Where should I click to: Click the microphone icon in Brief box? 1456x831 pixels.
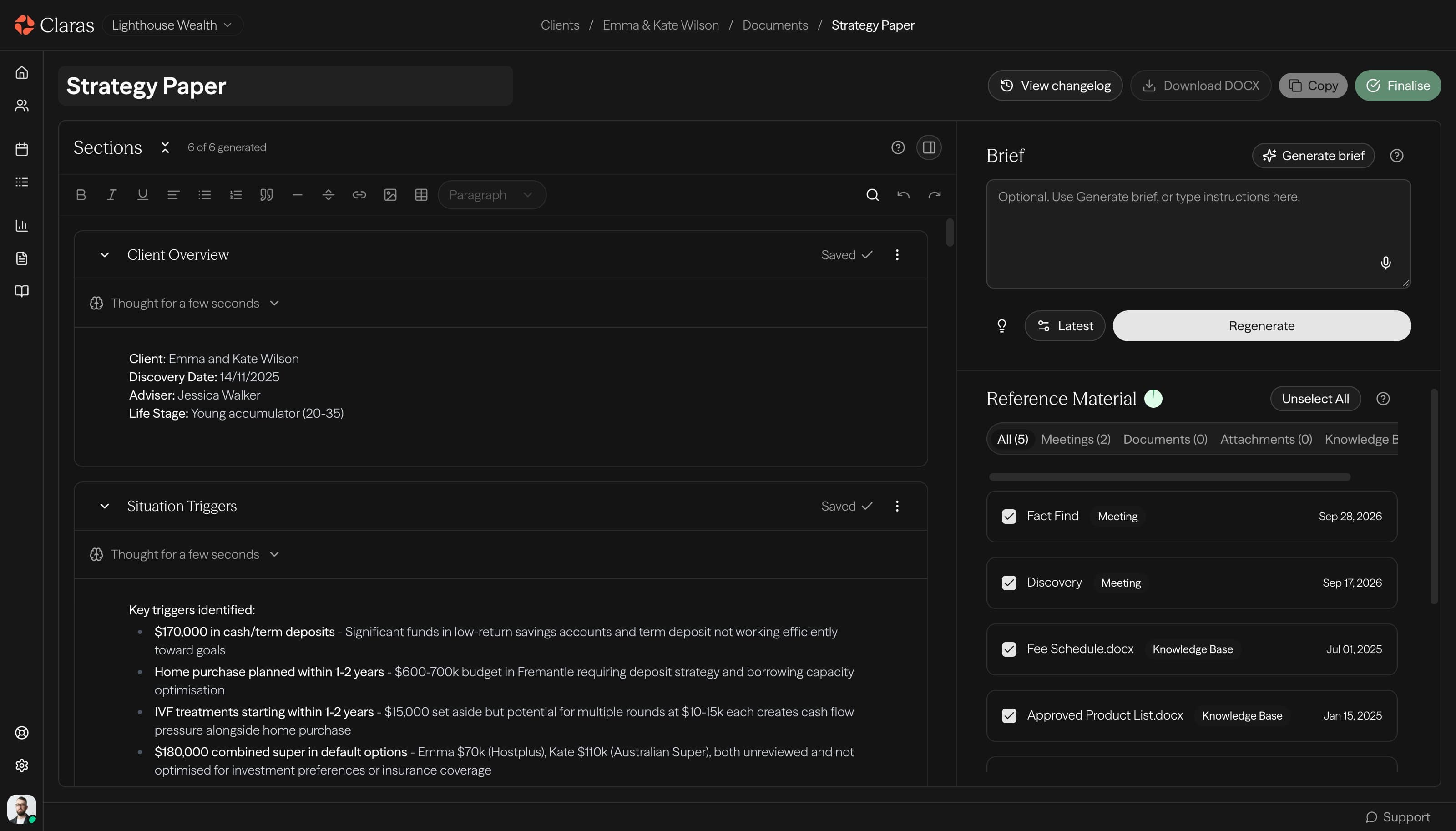1385,263
